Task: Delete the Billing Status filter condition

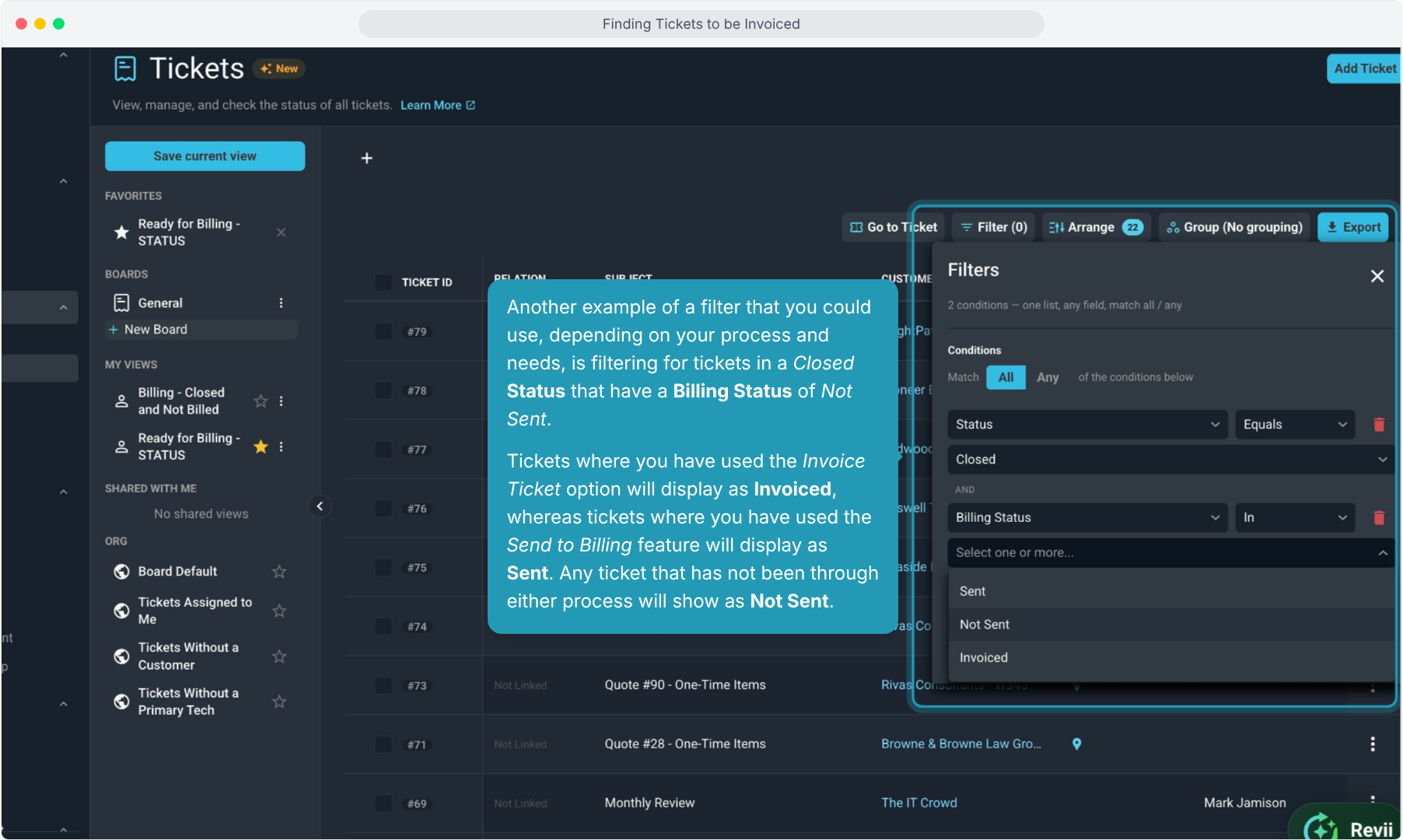Action: [1379, 518]
